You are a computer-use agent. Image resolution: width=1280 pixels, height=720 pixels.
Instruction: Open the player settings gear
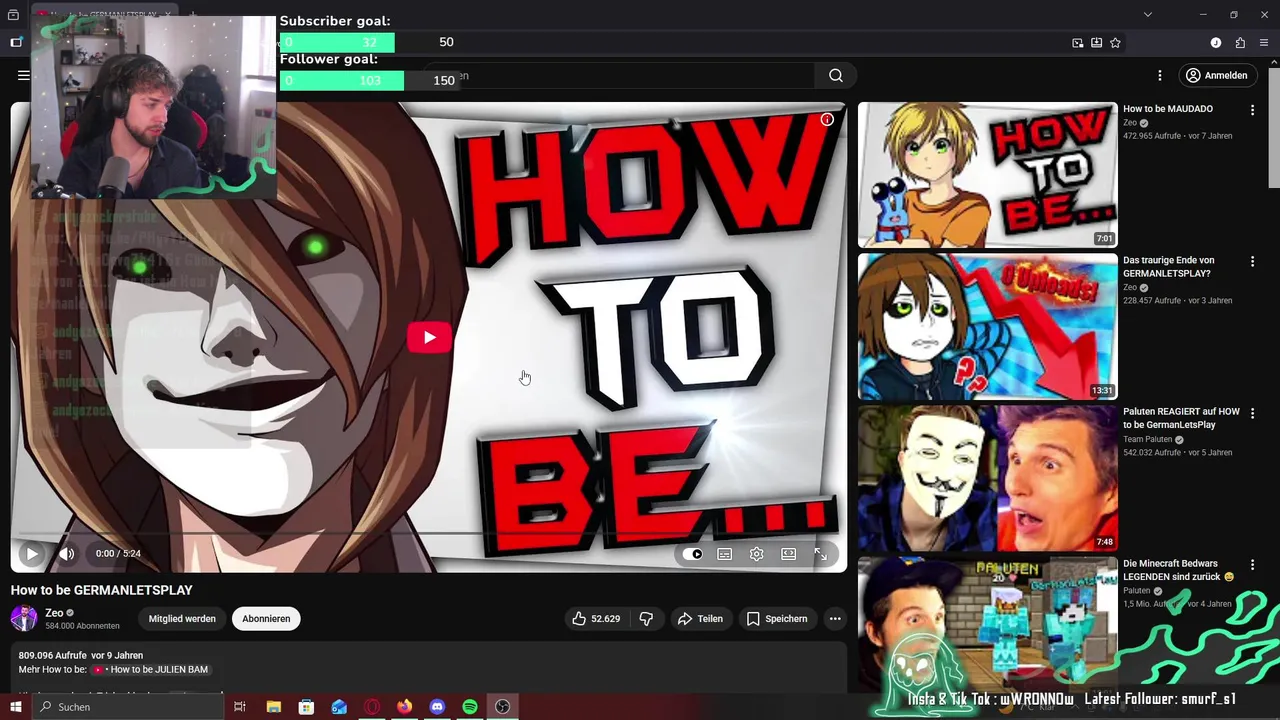[757, 554]
